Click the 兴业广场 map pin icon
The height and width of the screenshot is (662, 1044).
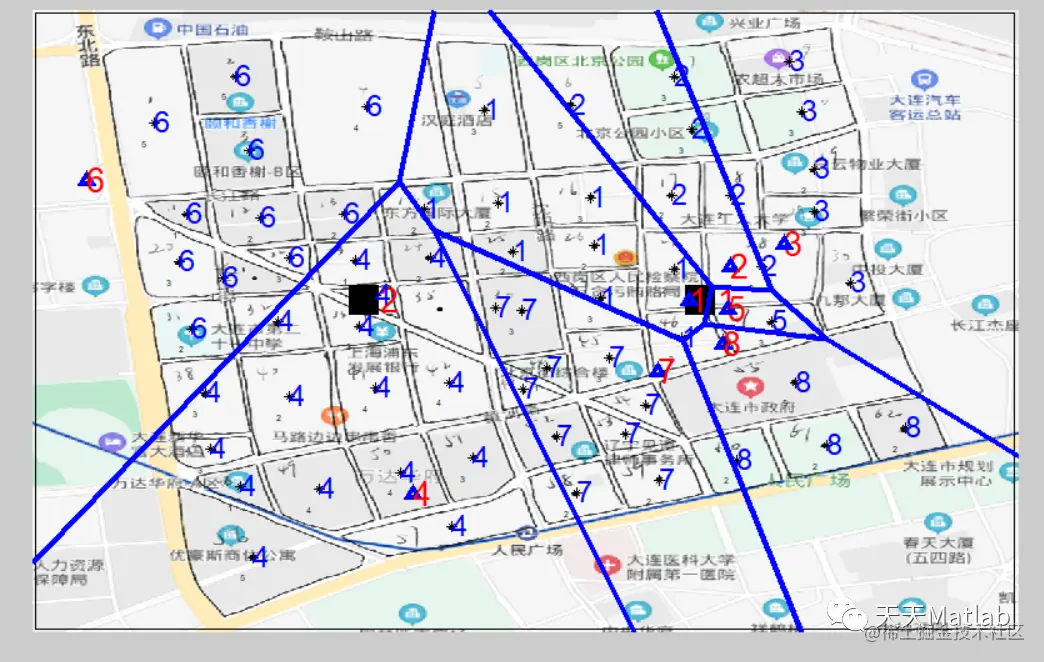709,23
